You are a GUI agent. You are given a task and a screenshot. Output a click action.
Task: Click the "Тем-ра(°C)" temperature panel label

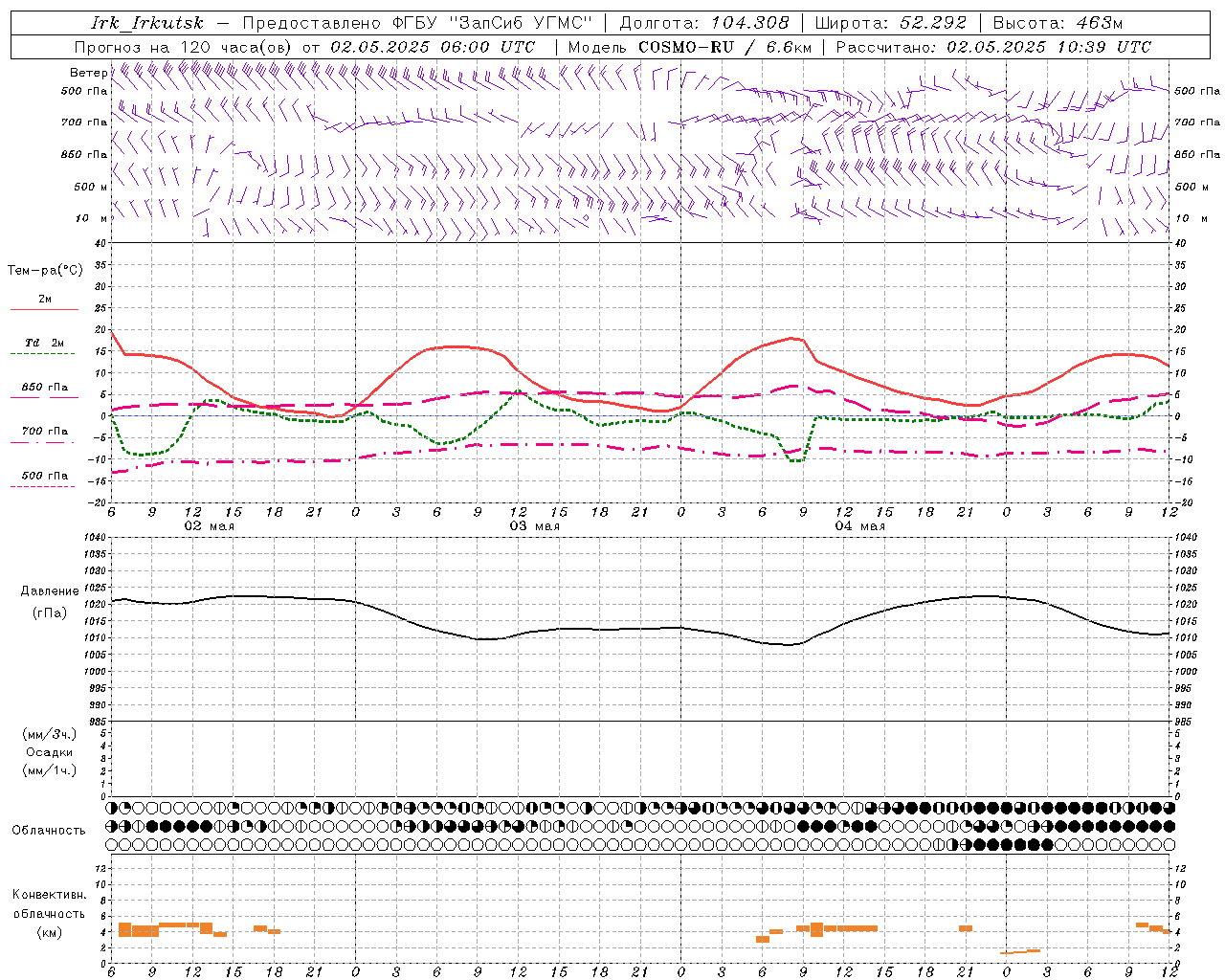coord(45,271)
